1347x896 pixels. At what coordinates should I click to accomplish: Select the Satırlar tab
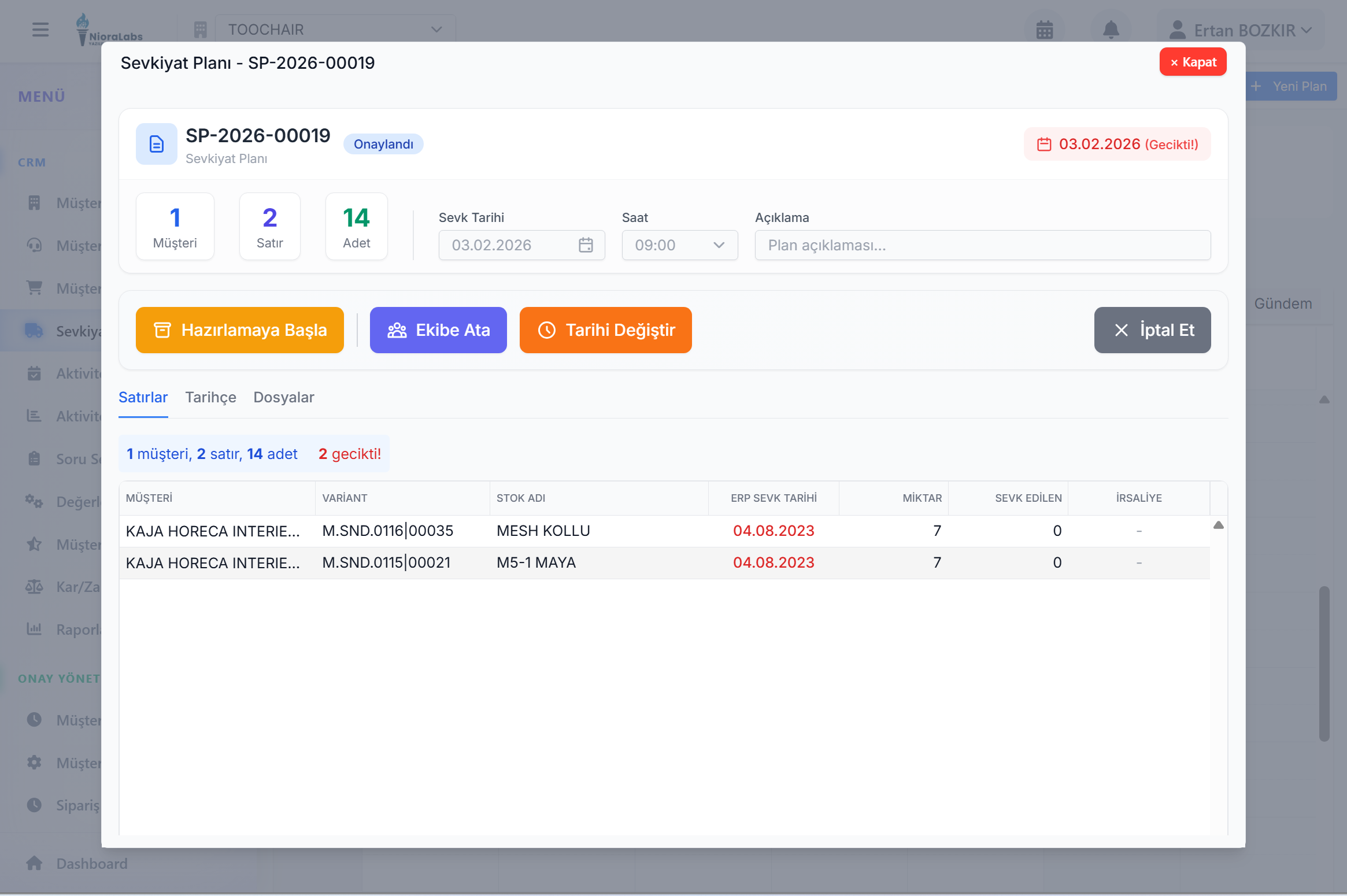click(143, 397)
